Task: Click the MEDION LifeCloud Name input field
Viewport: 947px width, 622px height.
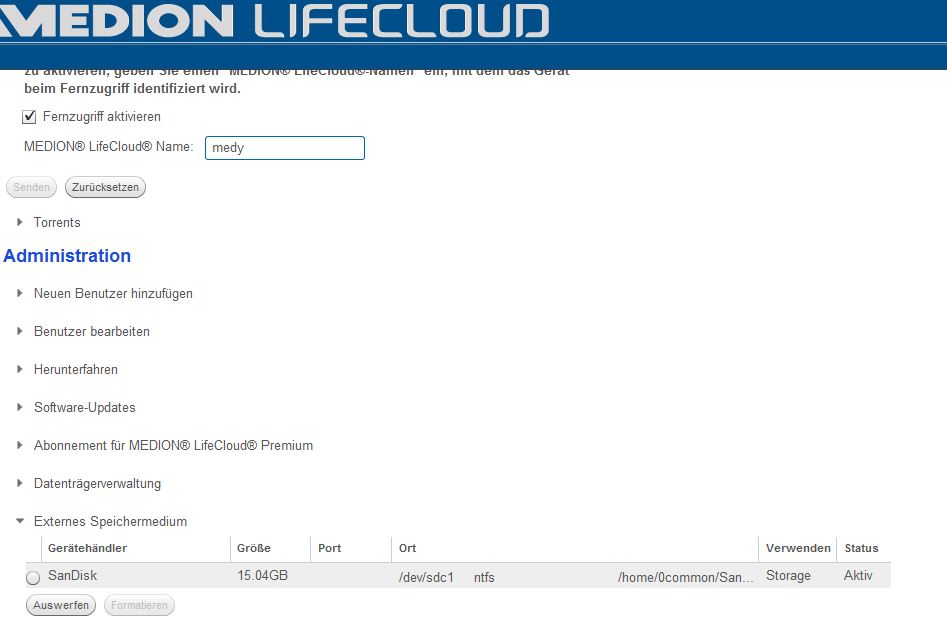Action: [x=284, y=148]
